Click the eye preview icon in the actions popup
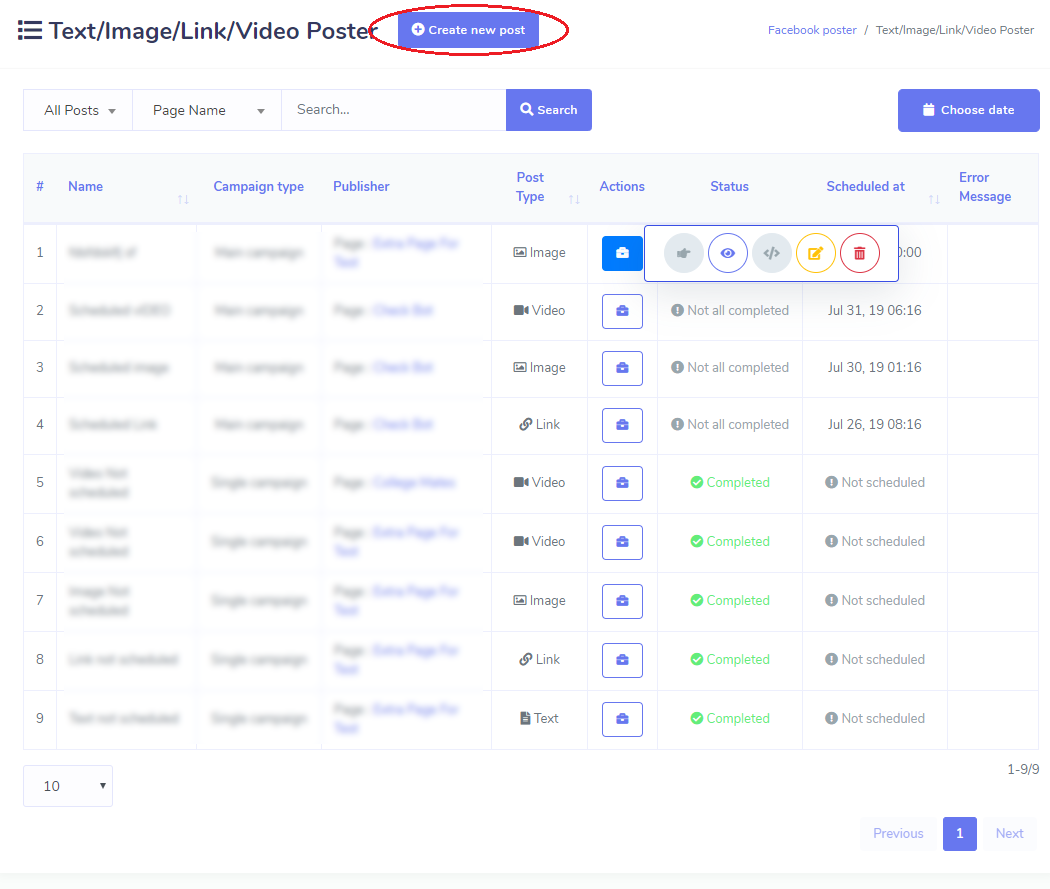 (727, 253)
